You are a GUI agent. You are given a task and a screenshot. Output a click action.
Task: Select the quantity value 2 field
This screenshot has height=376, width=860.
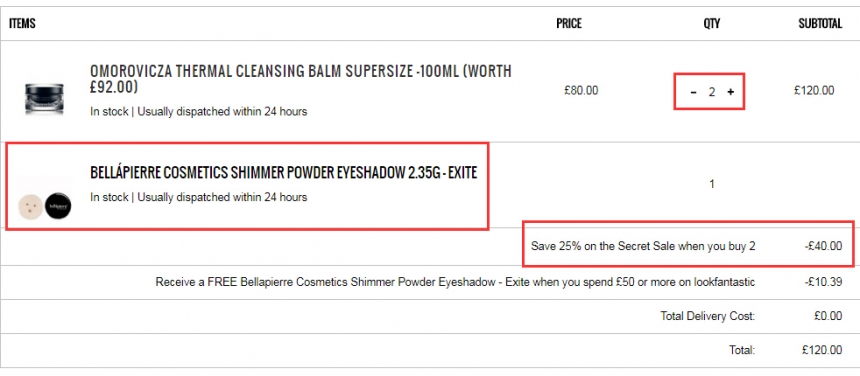click(x=712, y=92)
